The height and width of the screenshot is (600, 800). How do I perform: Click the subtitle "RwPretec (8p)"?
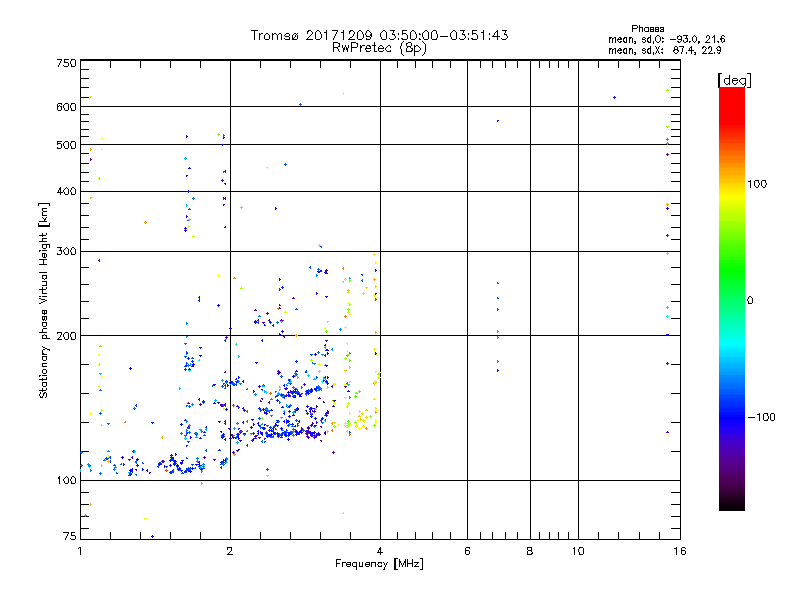tap(379, 48)
